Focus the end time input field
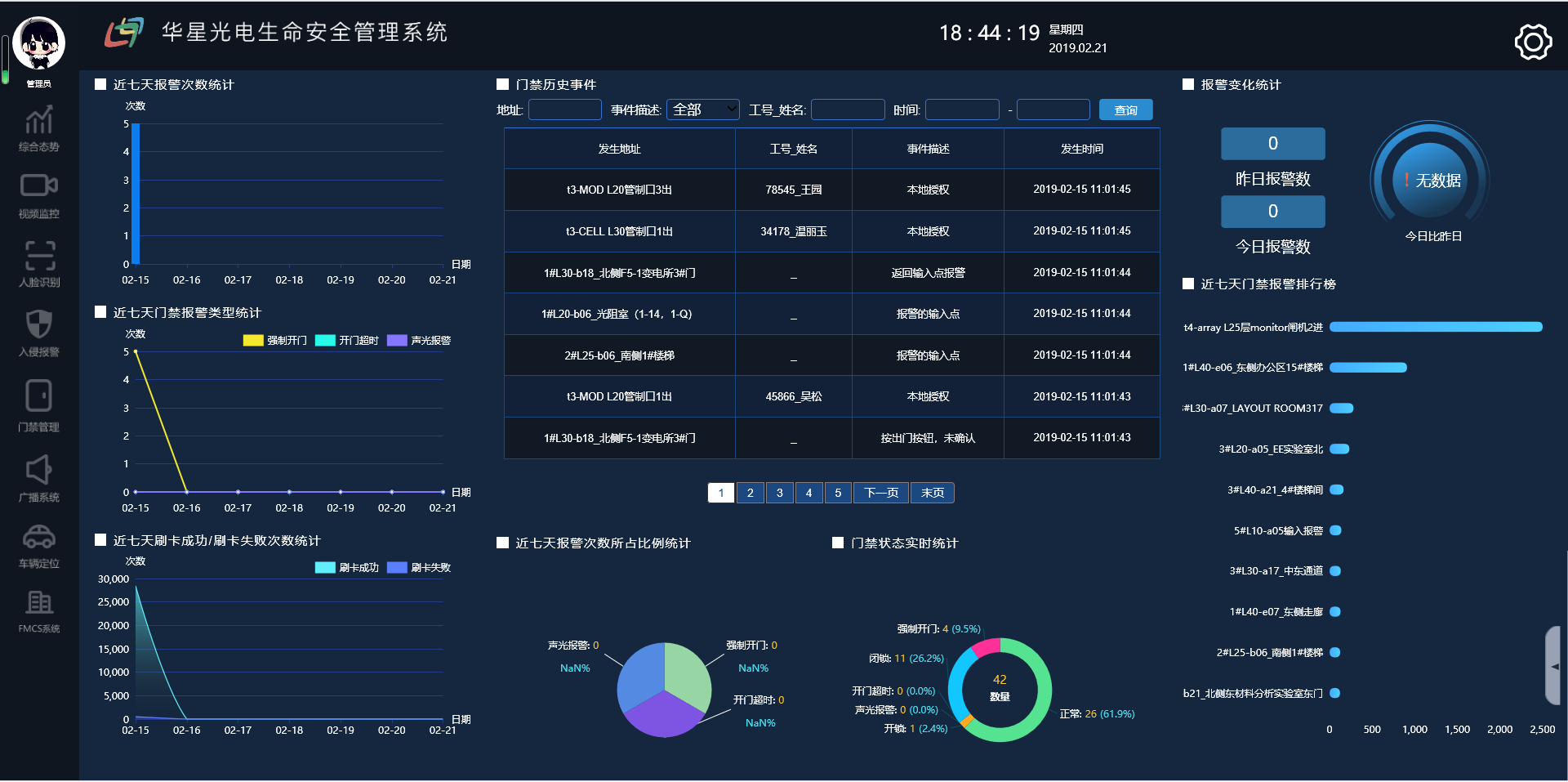Image resolution: width=1568 pixels, height=782 pixels. click(1053, 109)
